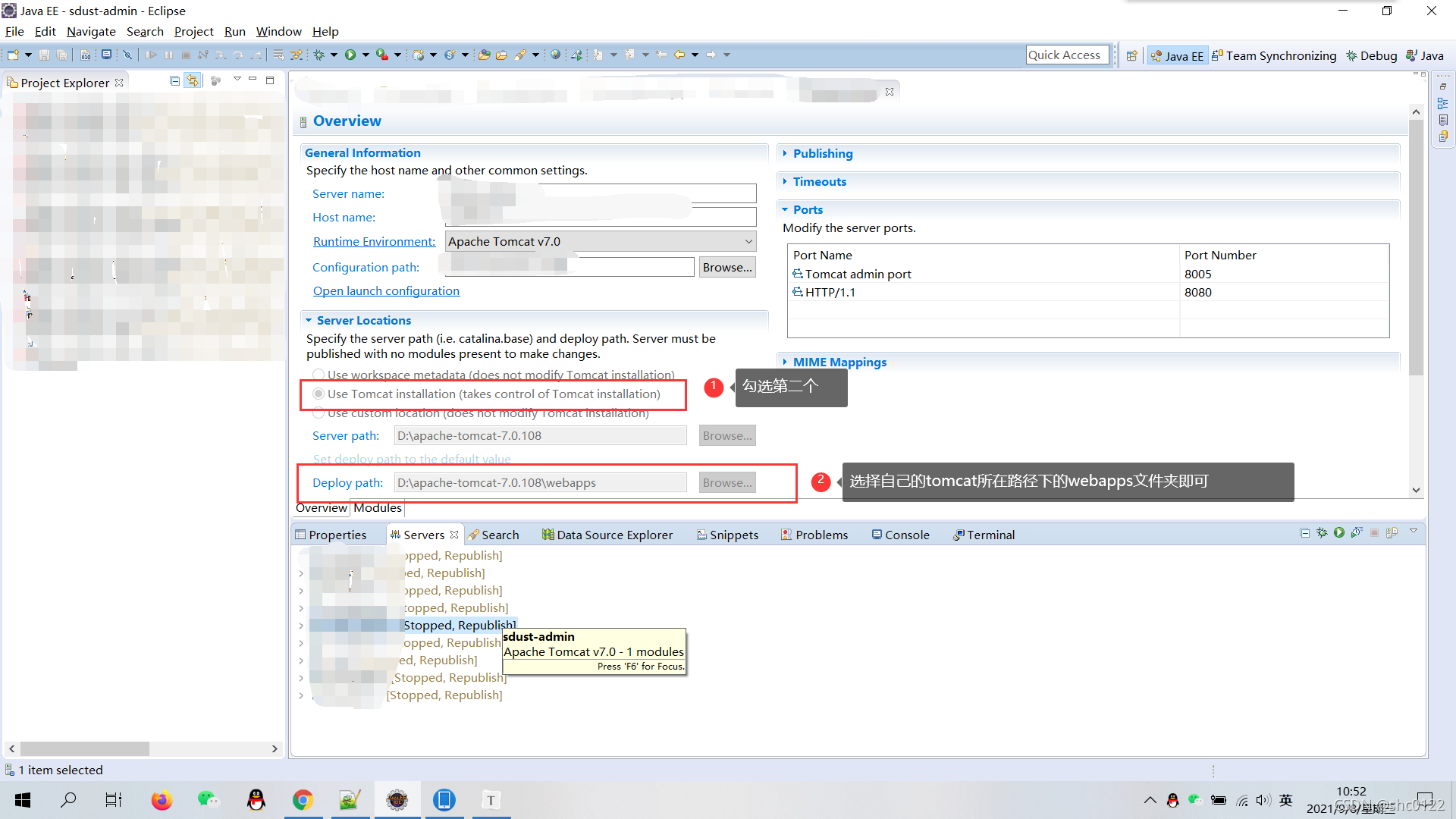Start server in debug mode from Servers view
The height and width of the screenshot is (819, 1456).
1322,533
